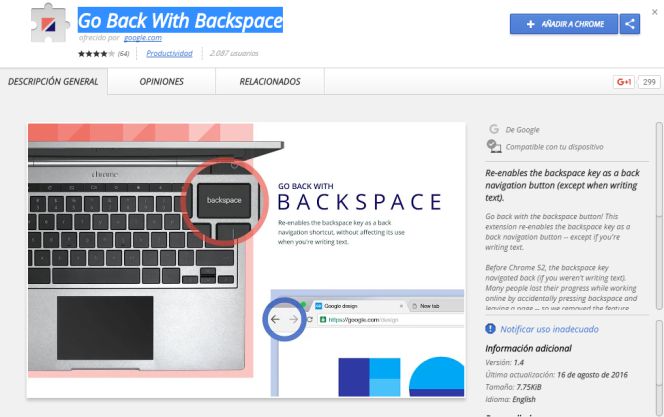This screenshot has height=417, width=664.
Task: Click Añadir a Chrome button
Action: tap(564, 24)
